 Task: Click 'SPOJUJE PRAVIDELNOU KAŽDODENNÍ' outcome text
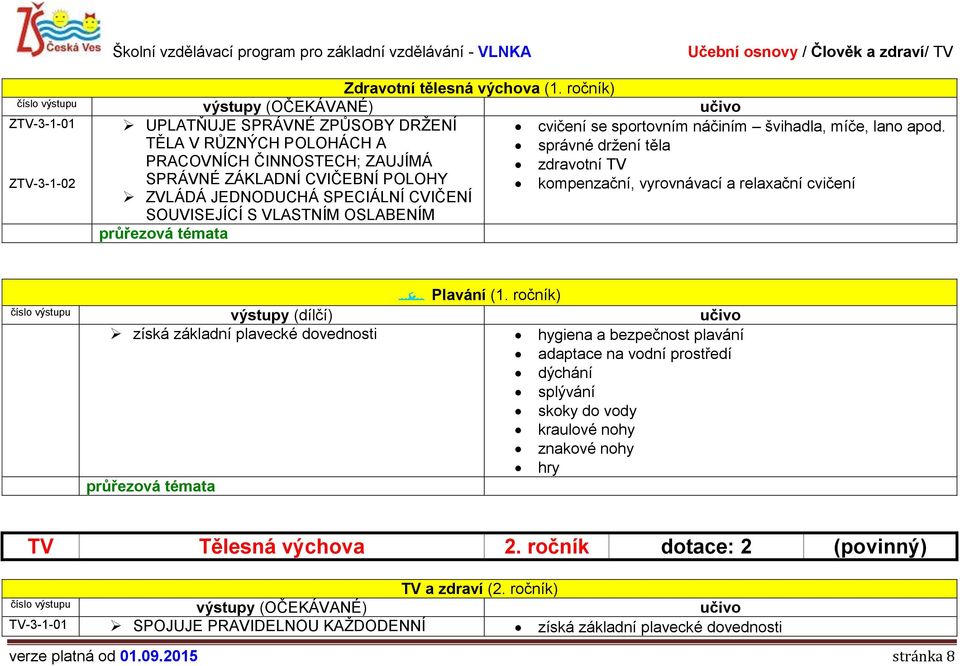pyautogui.click(x=279, y=626)
